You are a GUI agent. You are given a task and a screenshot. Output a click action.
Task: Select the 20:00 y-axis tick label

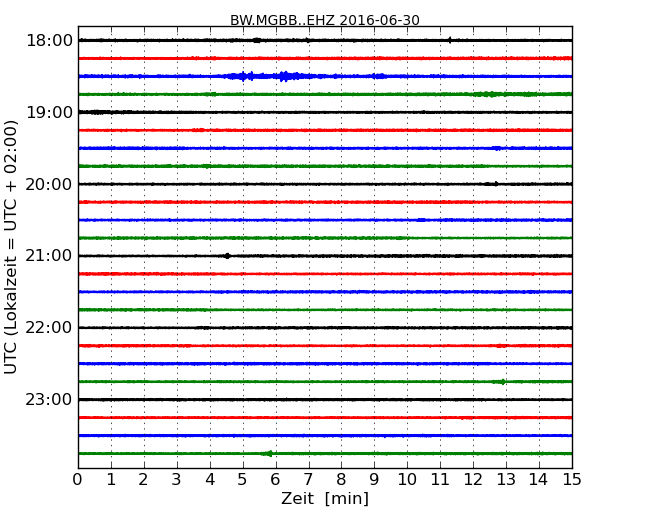[49, 184]
